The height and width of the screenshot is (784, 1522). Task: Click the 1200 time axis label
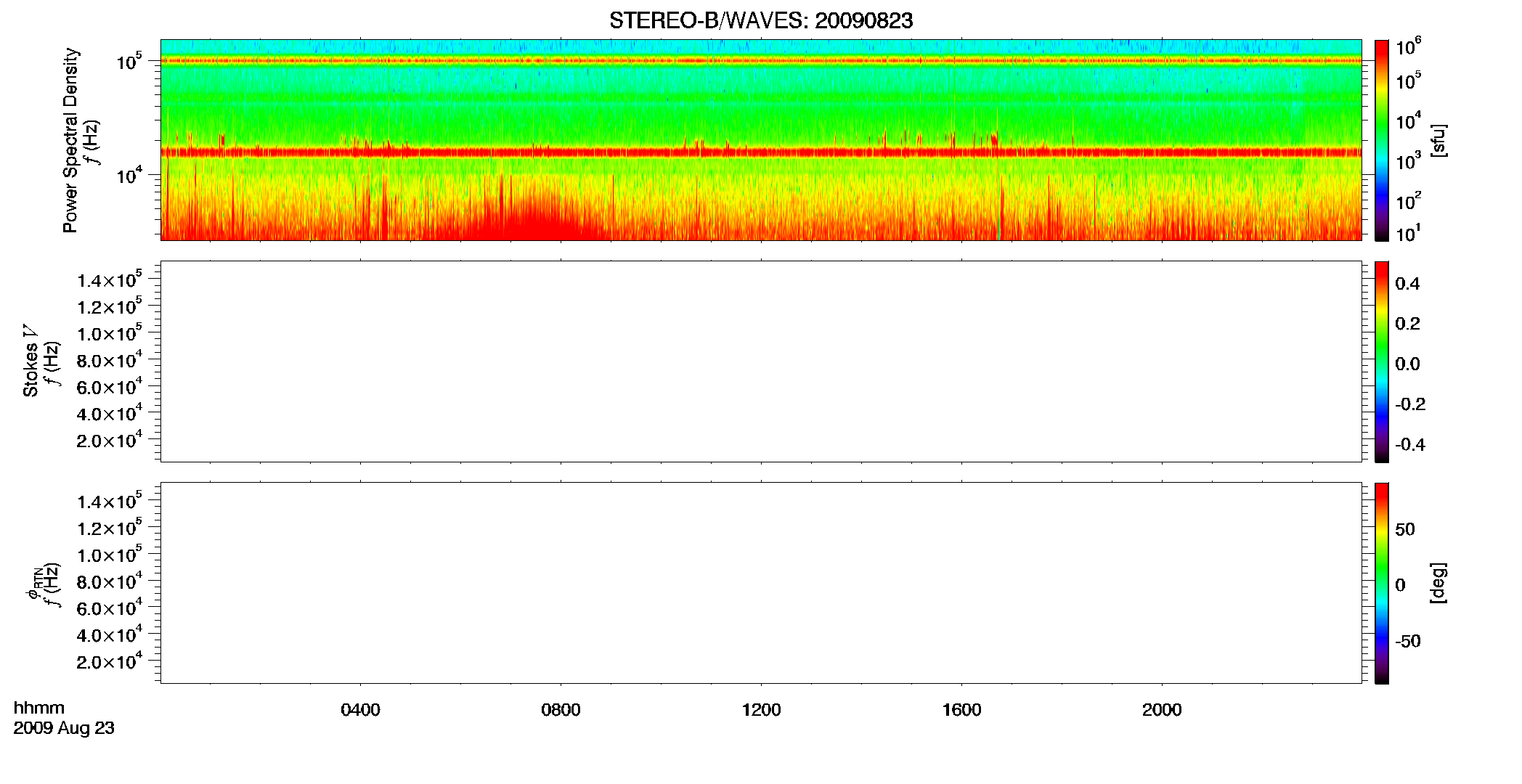761,710
